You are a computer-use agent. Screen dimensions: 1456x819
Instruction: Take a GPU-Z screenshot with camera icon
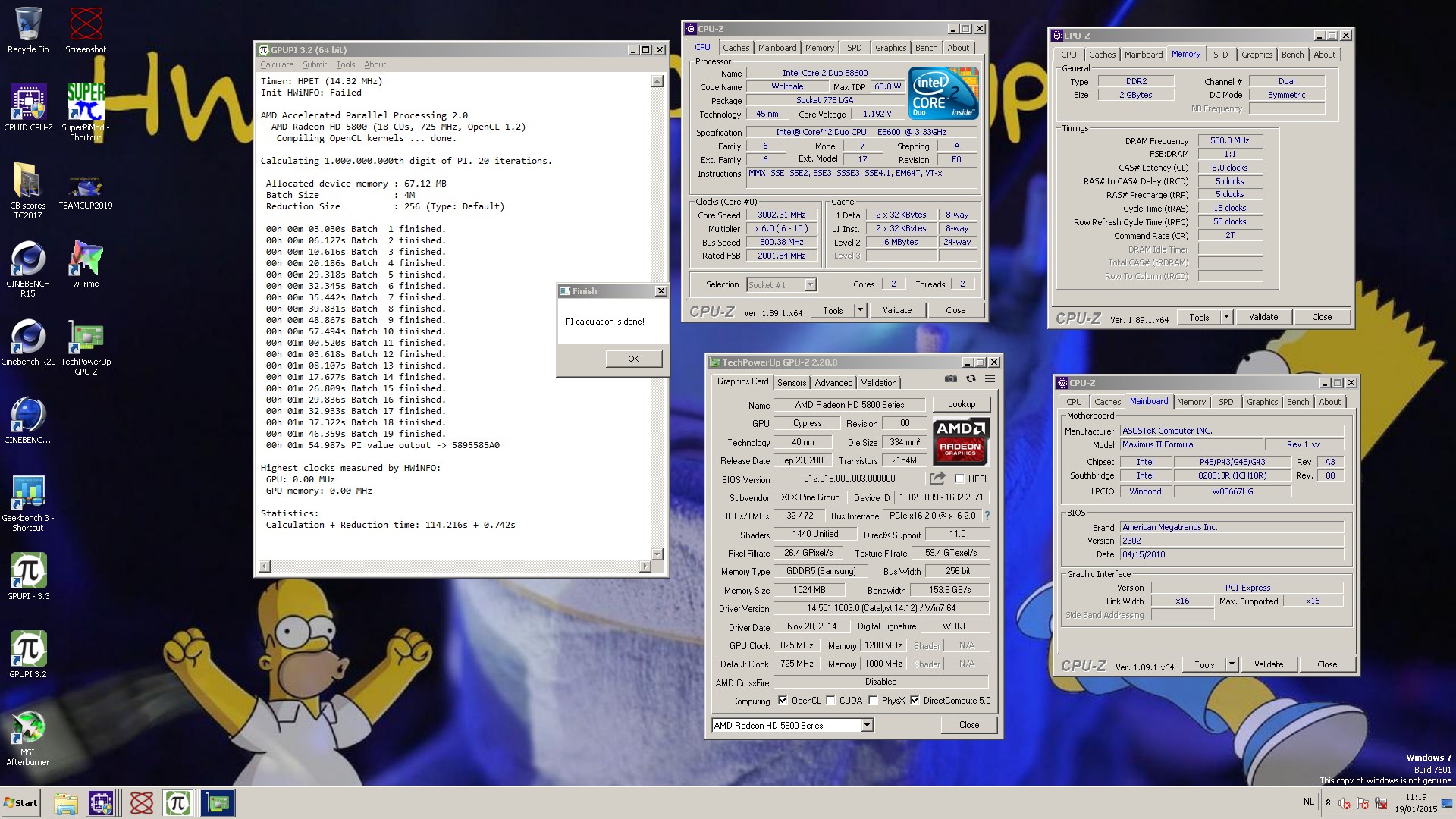coord(950,378)
